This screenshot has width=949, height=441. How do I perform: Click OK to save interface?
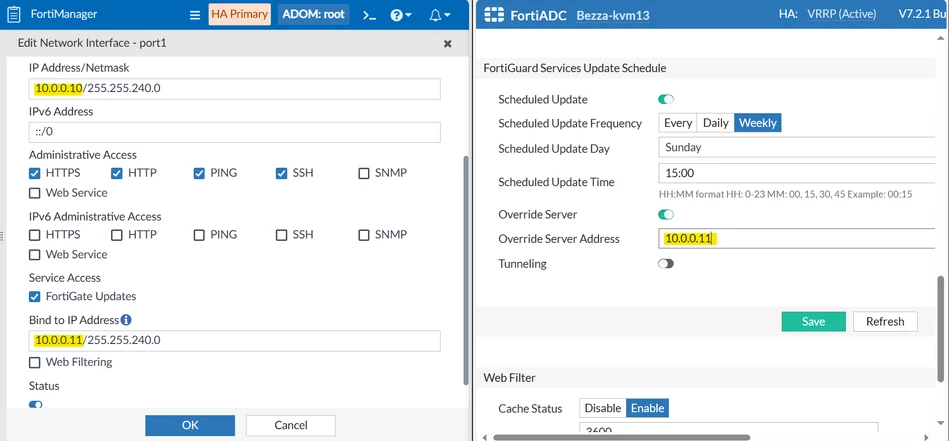tap(190, 425)
